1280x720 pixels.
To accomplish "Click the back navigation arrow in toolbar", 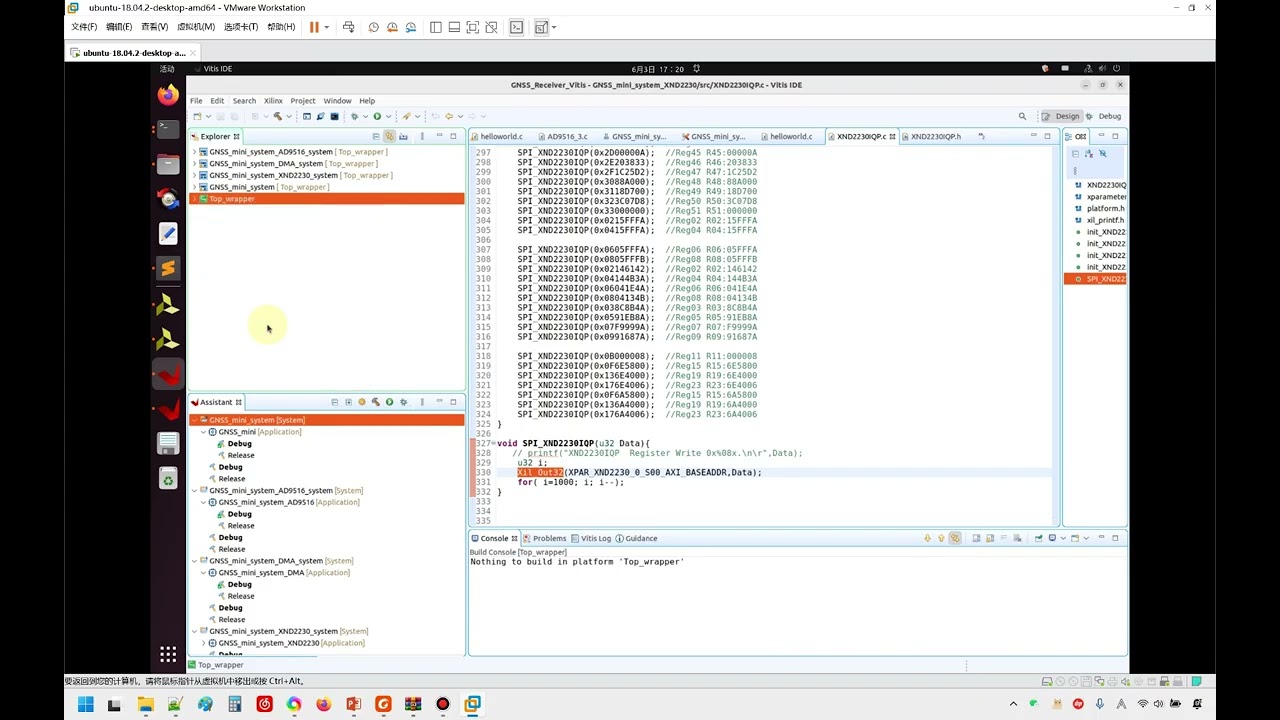I will (449, 116).
